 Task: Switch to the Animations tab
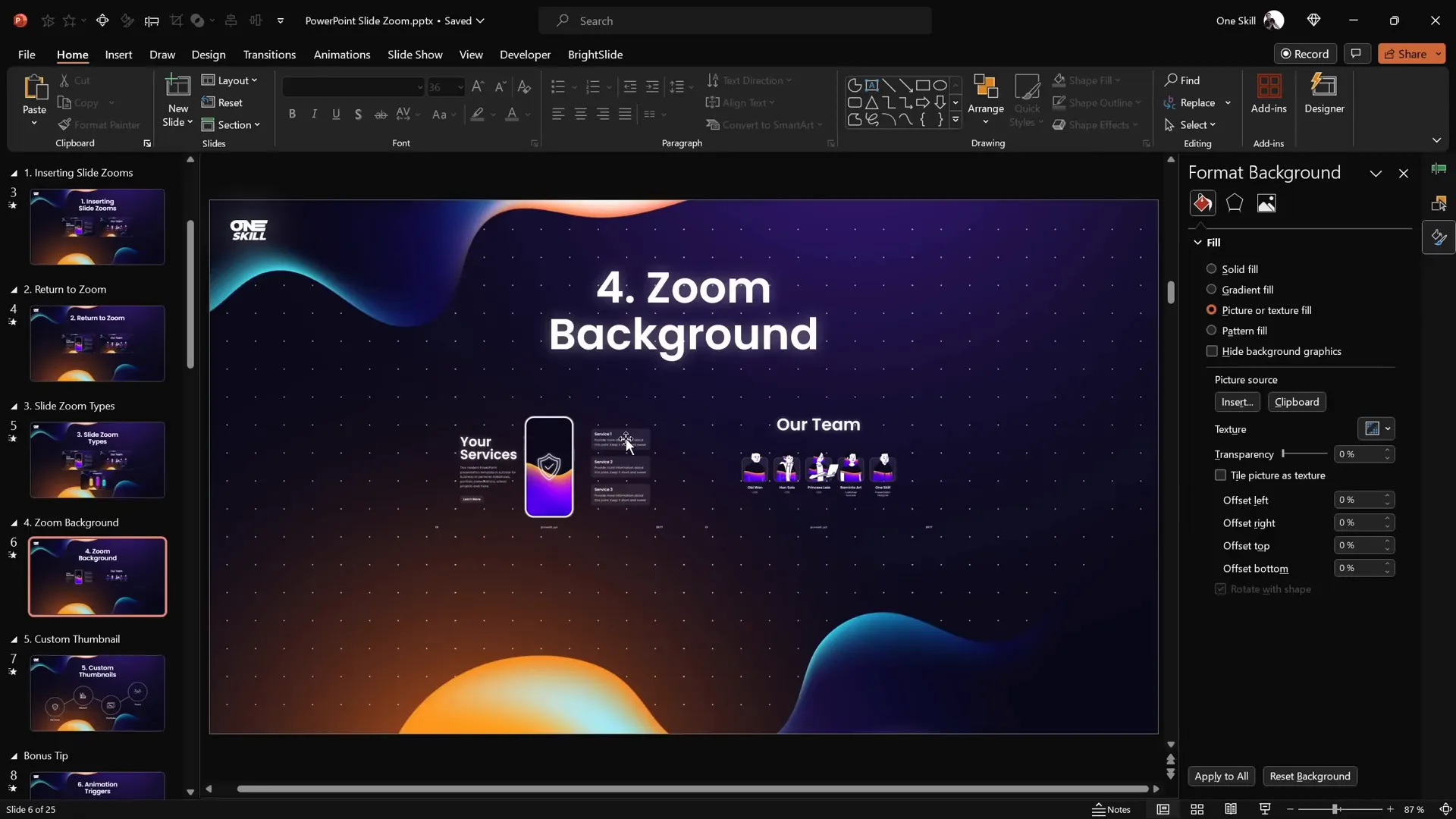pyautogui.click(x=342, y=55)
